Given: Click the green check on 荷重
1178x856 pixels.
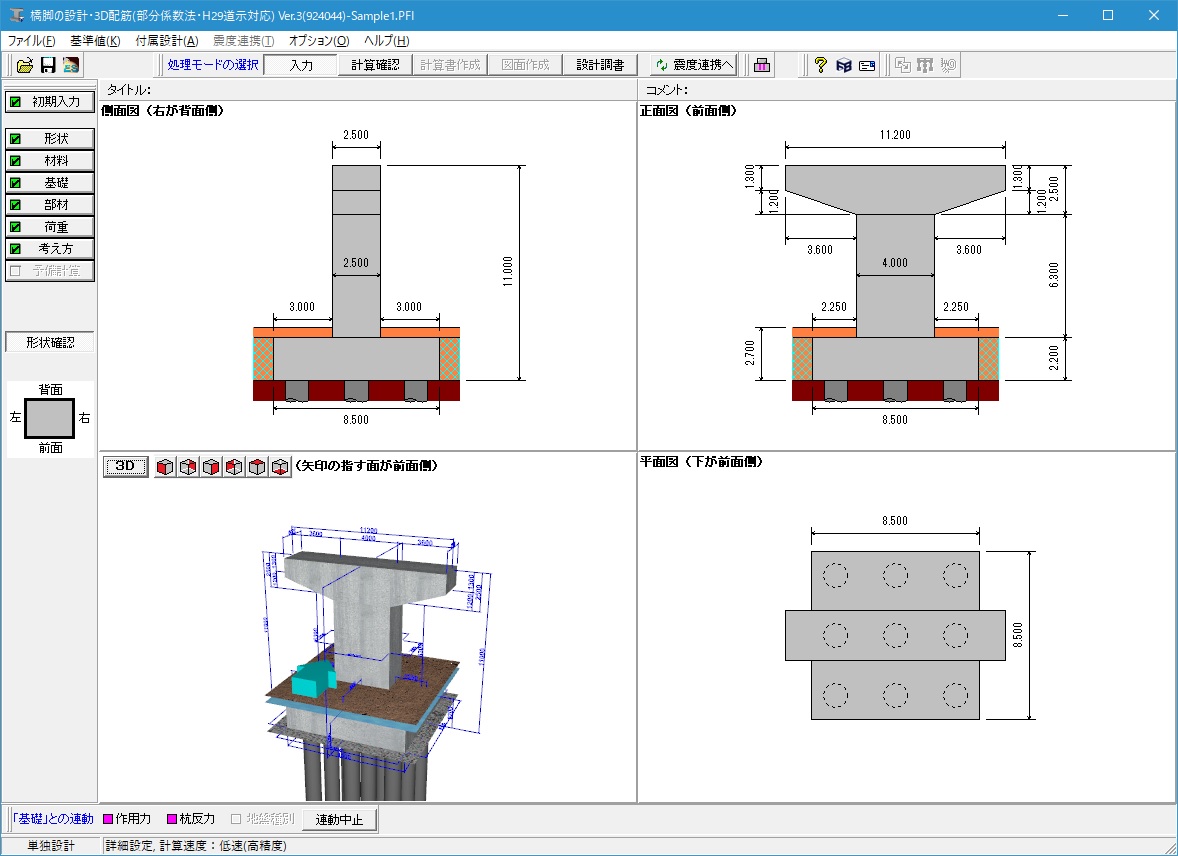Looking at the screenshot, I should 15,227.
